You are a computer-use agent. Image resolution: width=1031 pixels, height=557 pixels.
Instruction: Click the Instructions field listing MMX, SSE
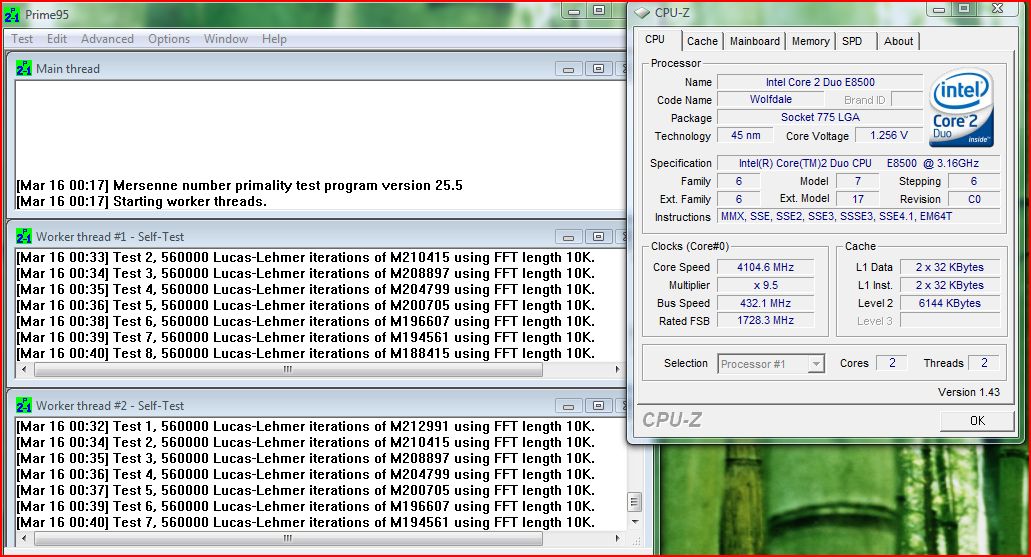pyautogui.click(x=859, y=216)
